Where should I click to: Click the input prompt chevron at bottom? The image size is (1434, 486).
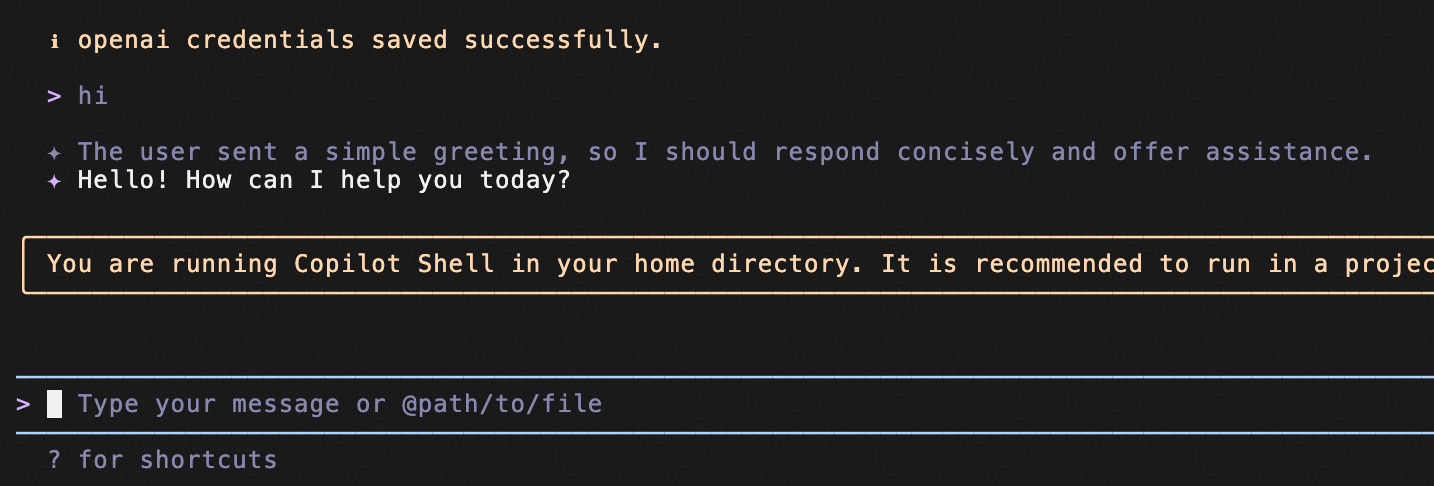point(24,404)
